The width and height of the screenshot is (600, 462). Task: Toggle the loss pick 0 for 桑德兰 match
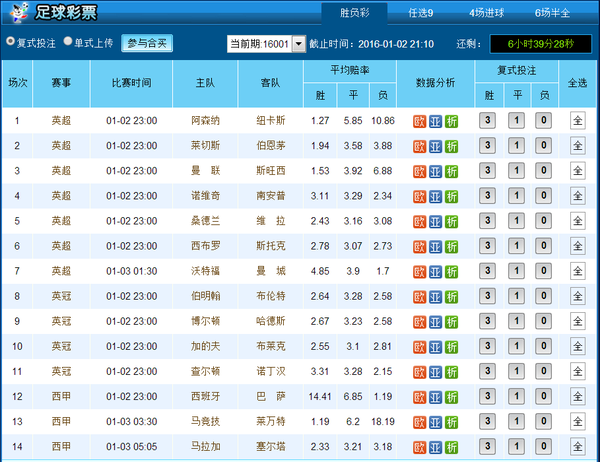(542, 221)
